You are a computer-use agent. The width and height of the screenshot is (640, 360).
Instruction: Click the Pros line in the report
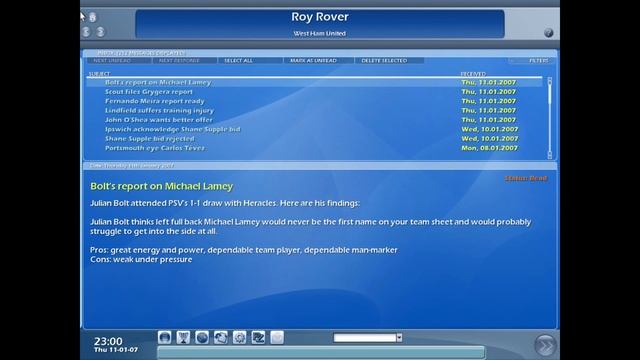click(x=244, y=250)
